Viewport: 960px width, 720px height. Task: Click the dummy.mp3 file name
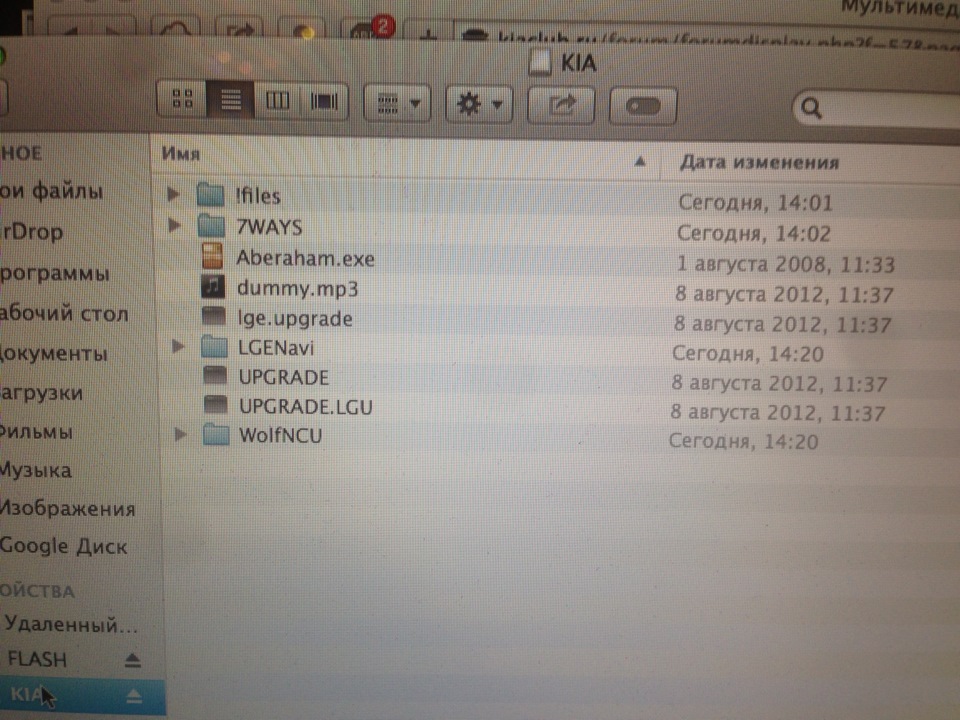pos(298,288)
